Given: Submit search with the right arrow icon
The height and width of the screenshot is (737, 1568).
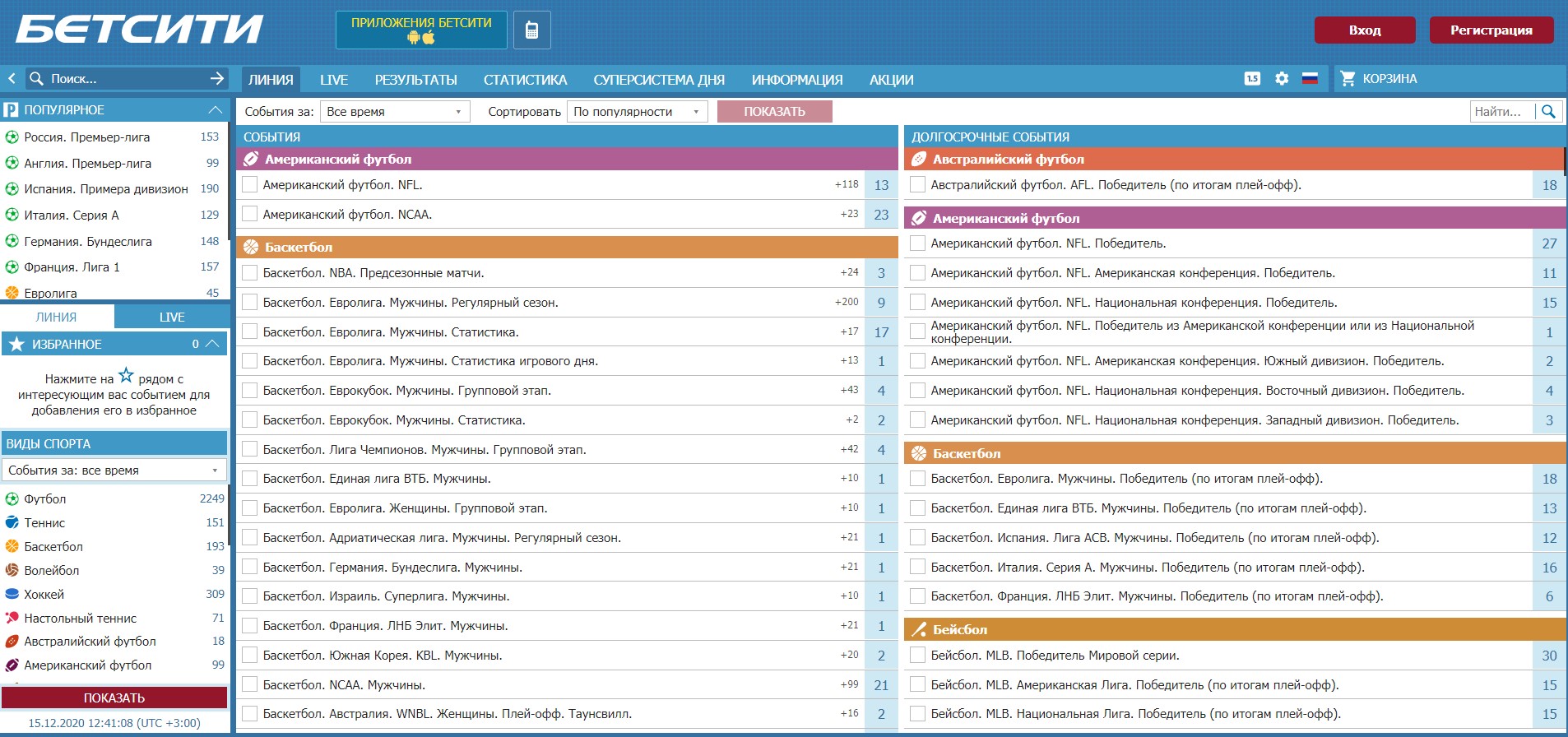Looking at the screenshot, I should click(217, 78).
